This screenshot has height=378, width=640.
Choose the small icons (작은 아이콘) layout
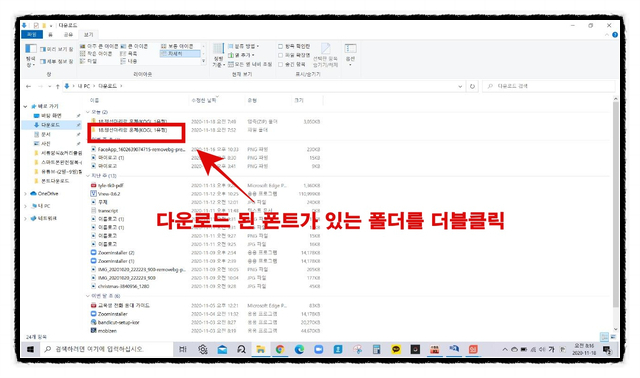pos(96,53)
